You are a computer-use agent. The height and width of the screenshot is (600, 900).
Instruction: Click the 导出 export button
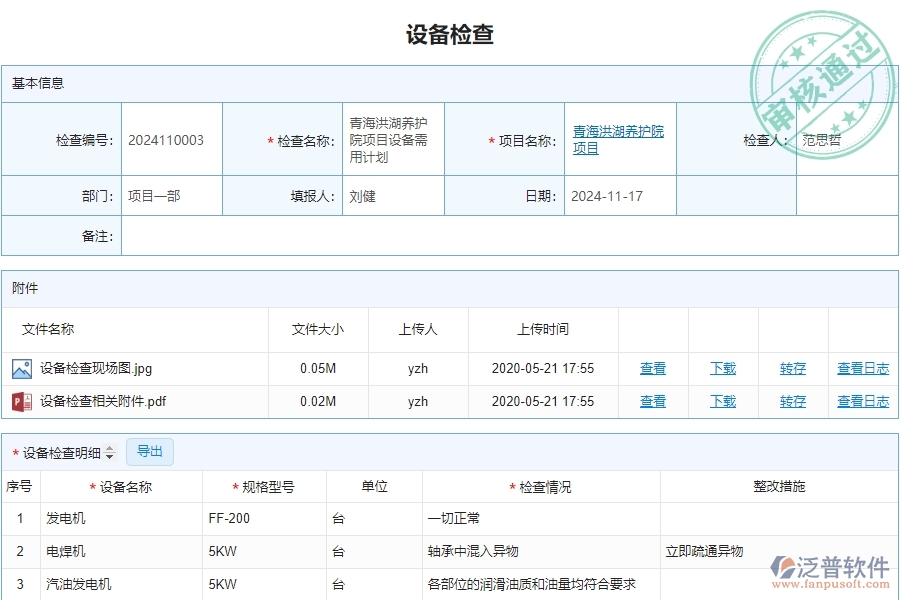pos(150,452)
